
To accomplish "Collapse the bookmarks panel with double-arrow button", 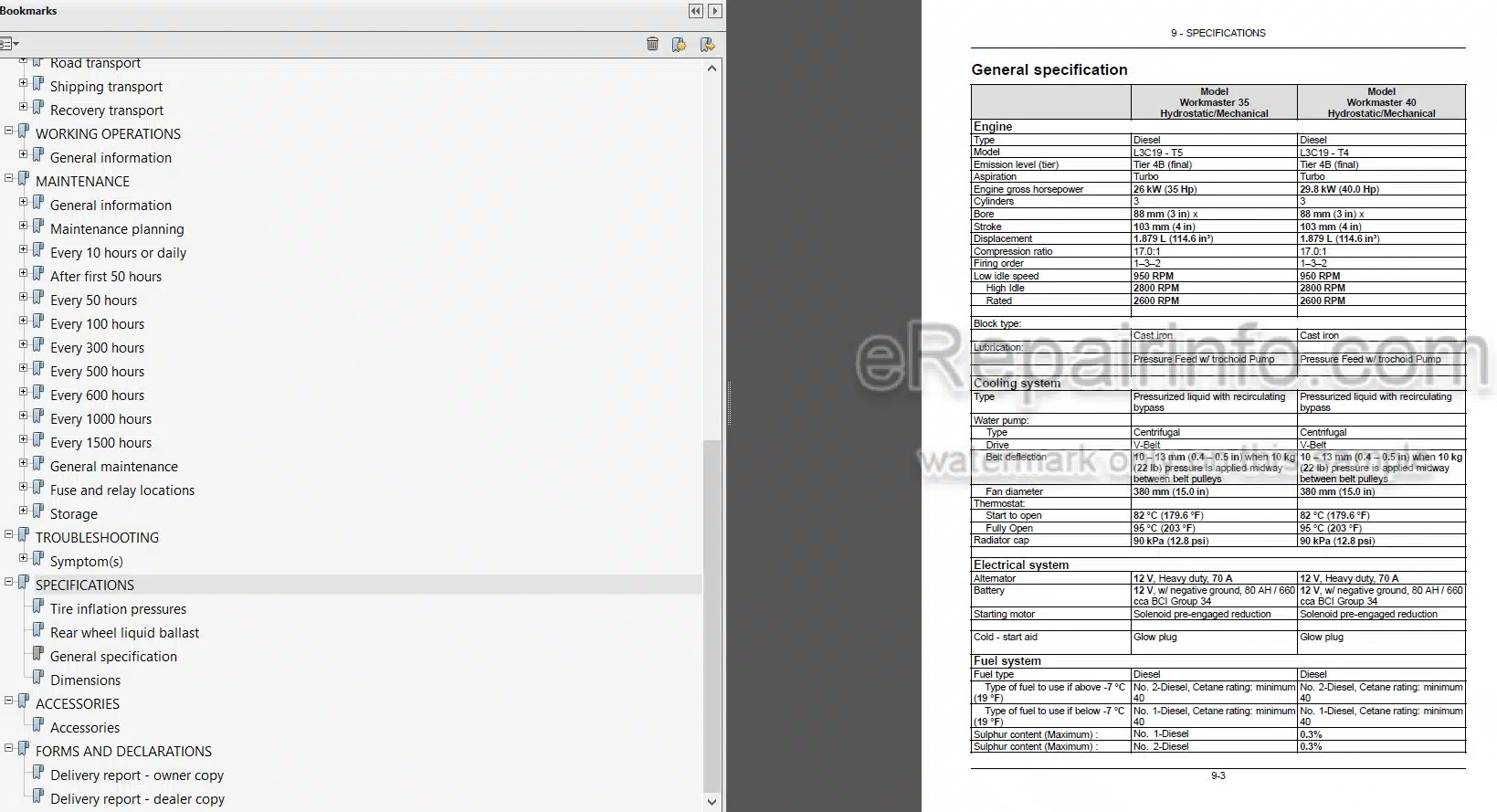I will point(696,11).
